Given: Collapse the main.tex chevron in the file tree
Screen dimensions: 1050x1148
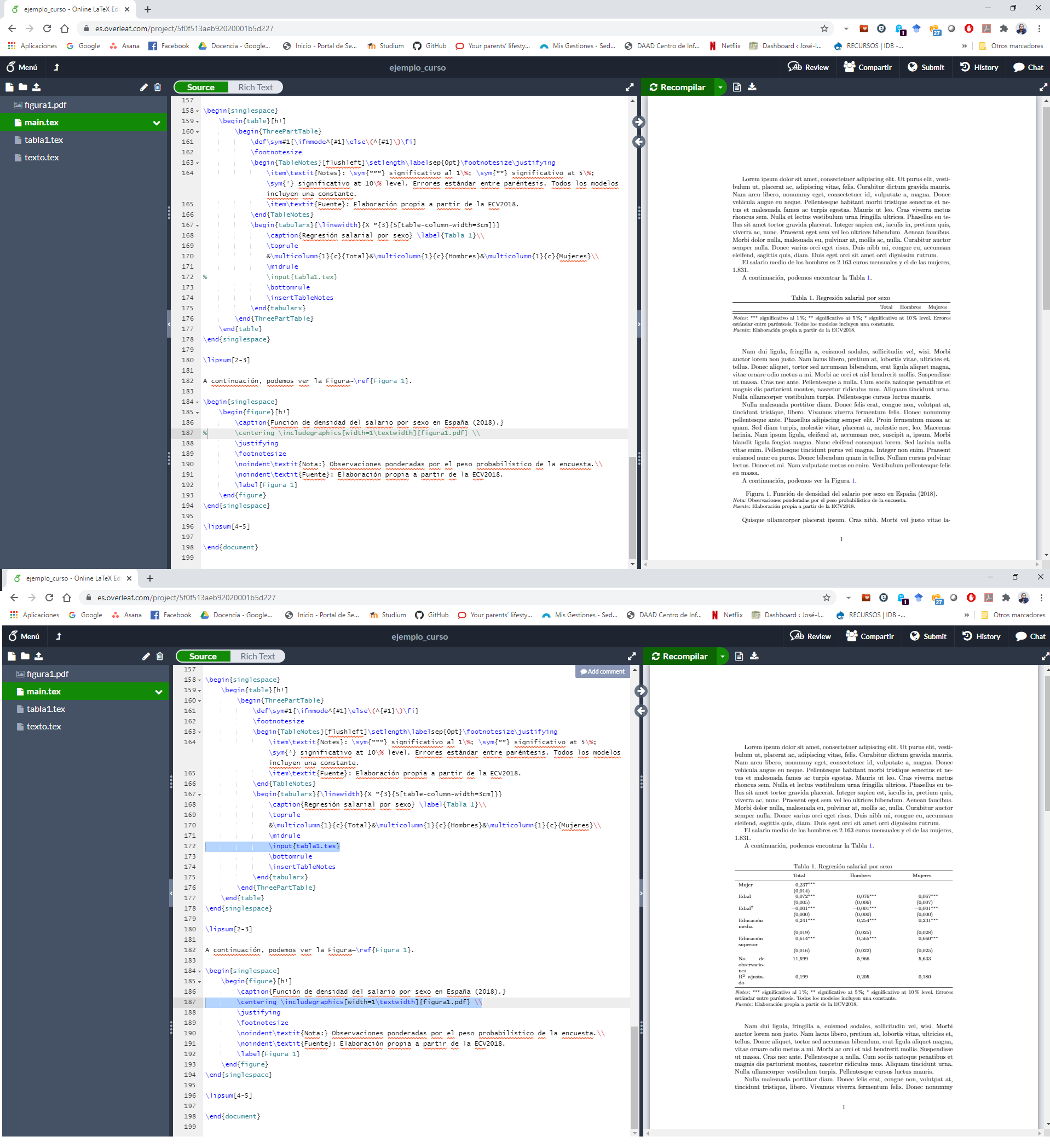Looking at the screenshot, I should (x=155, y=122).
